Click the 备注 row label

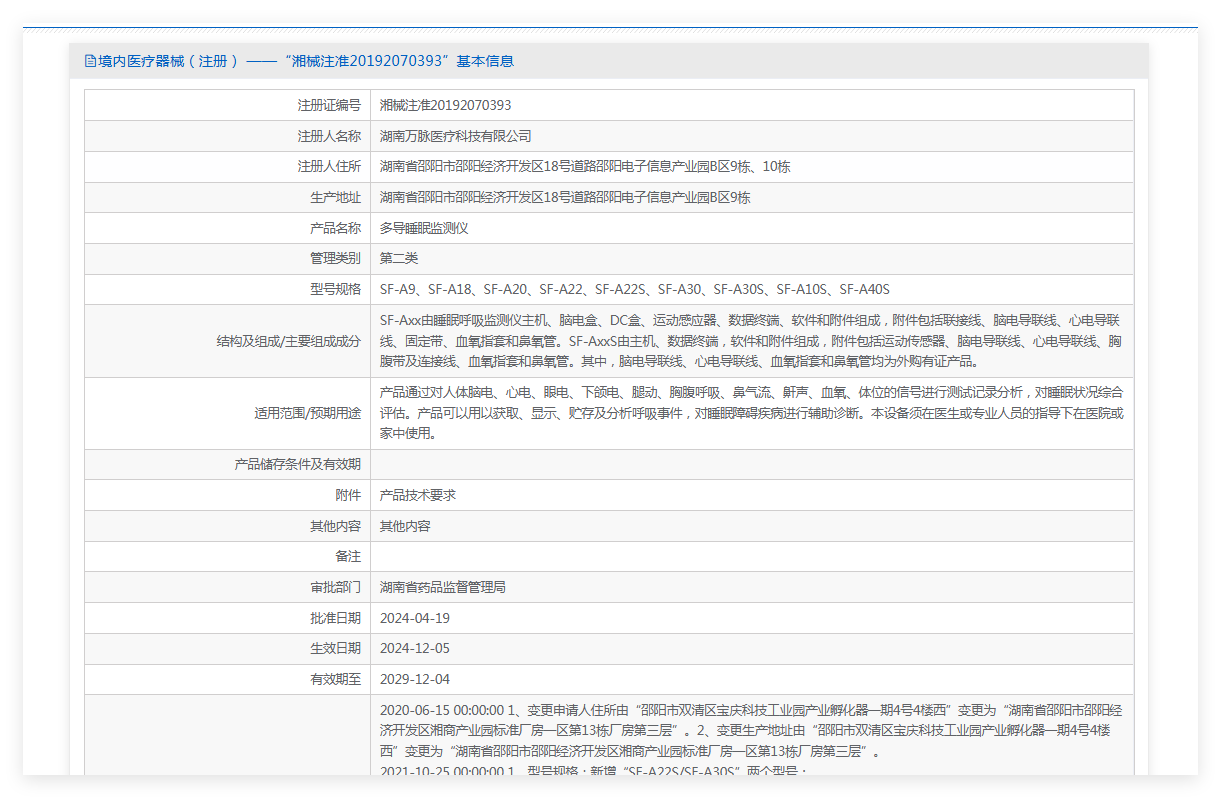click(347, 556)
